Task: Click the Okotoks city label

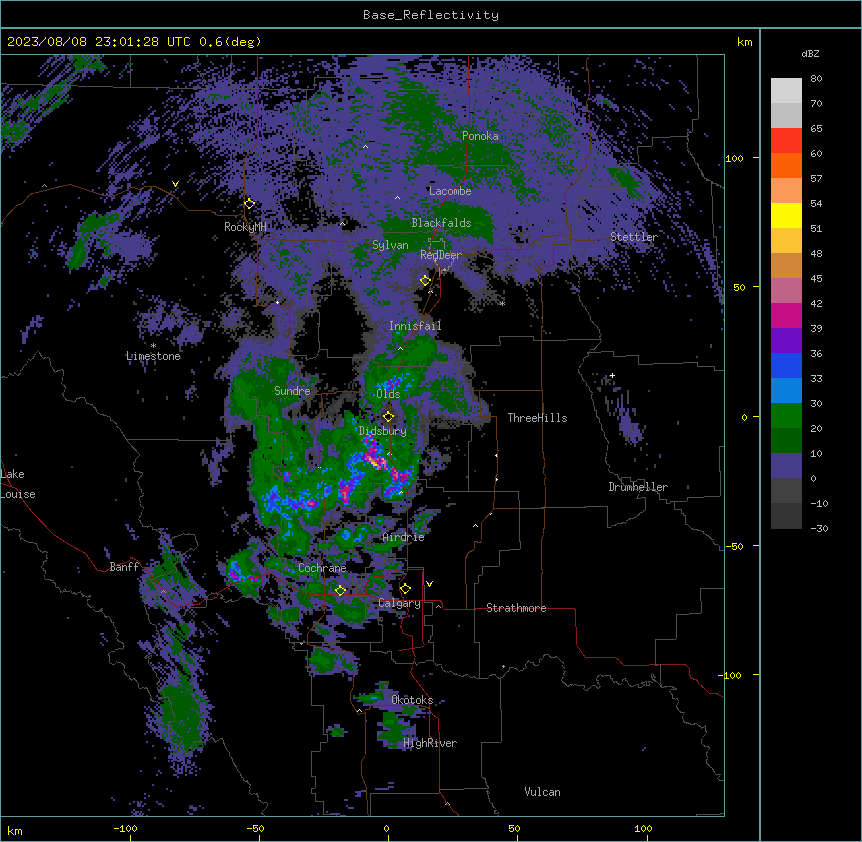Action: click(412, 700)
